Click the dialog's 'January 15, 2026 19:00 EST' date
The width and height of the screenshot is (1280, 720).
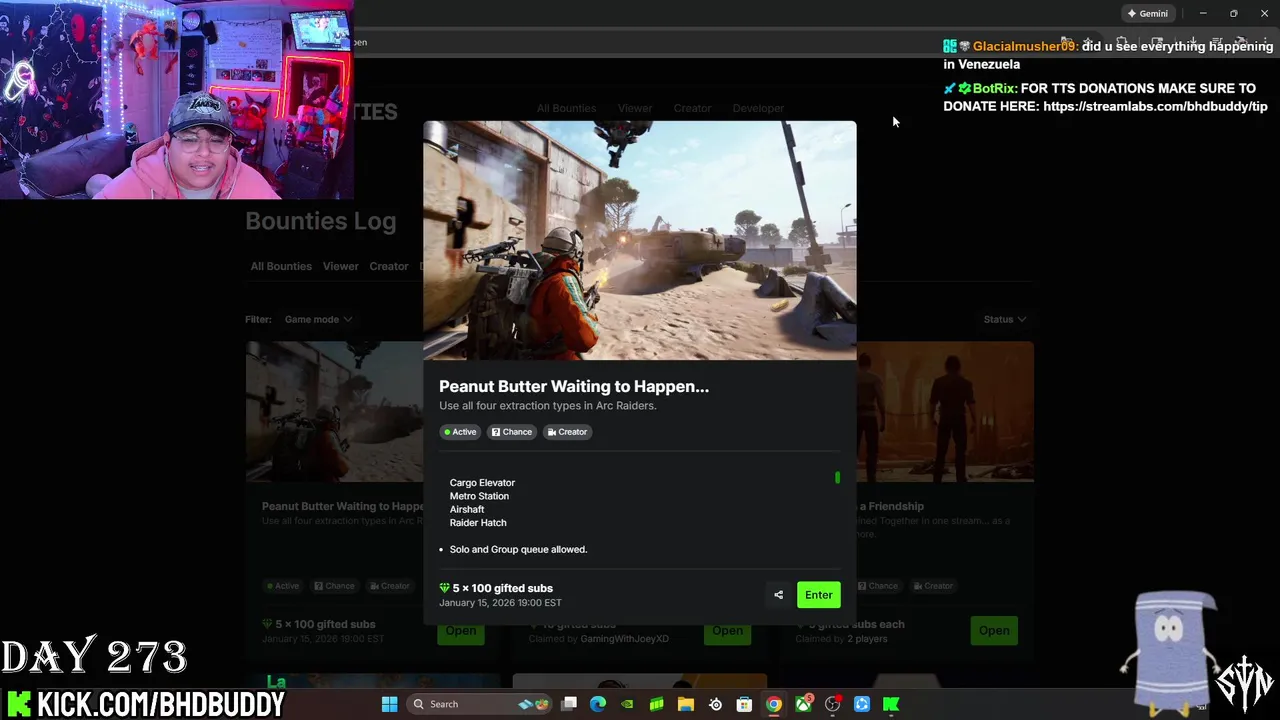pos(500,603)
